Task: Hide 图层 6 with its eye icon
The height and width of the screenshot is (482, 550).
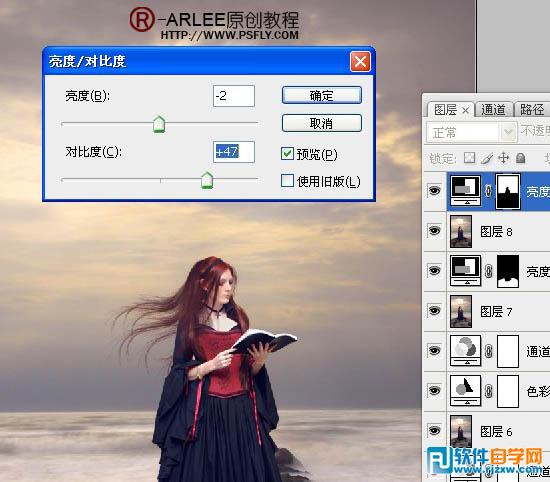Action: [434, 430]
